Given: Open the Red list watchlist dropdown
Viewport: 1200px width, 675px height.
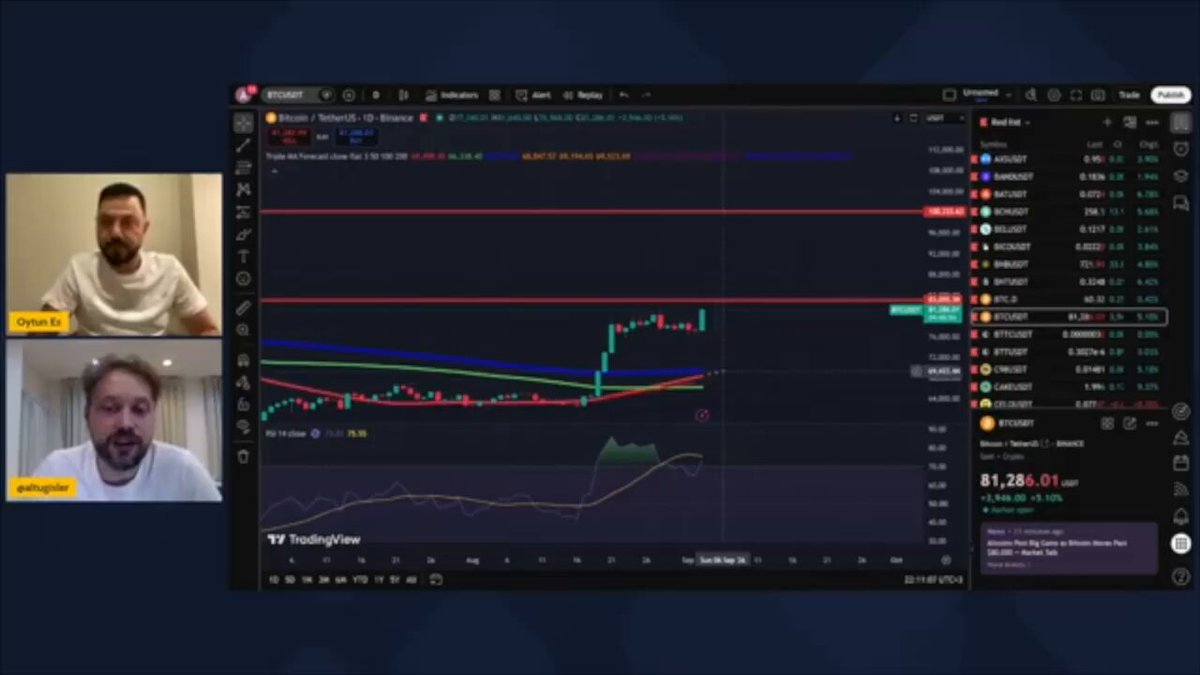Looking at the screenshot, I should [x=1006, y=122].
